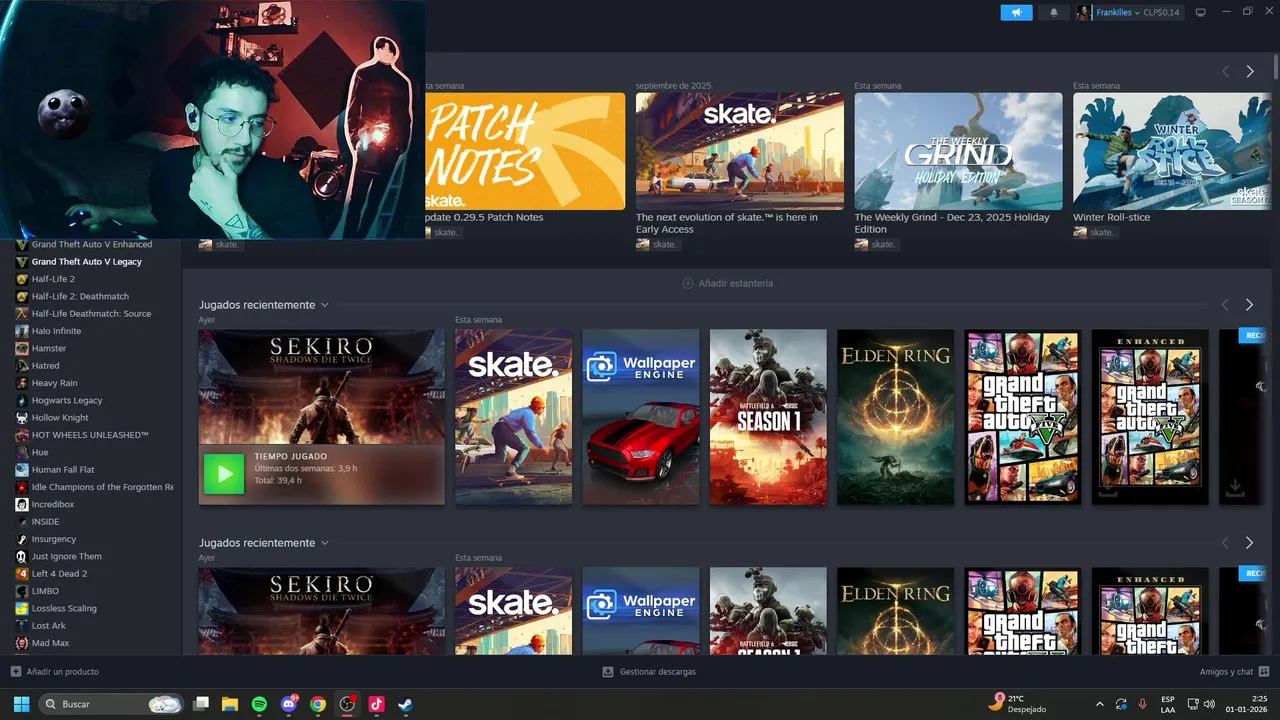This screenshot has width=1280, height=720.
Task: Select Grand Theft Auto V Legacy in library list
Action: tap(87, 262)
